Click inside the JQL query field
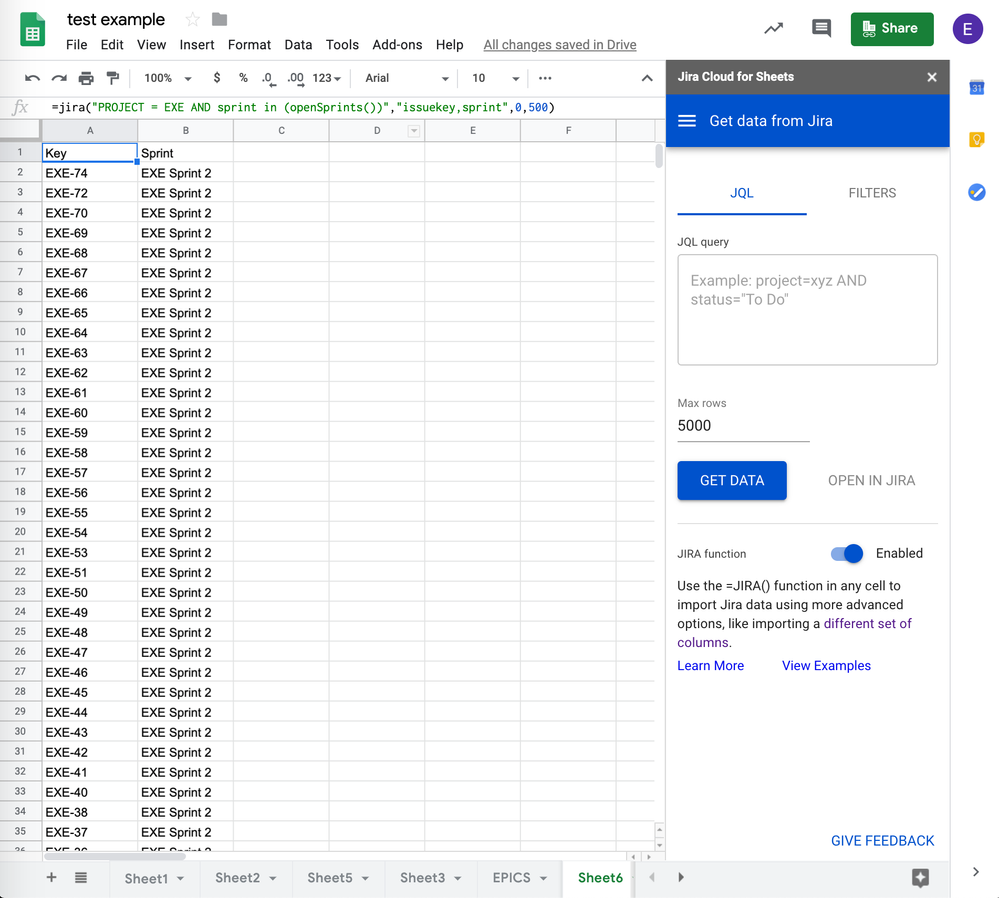This screenshot has height=898, width=999. pos(807,308)
